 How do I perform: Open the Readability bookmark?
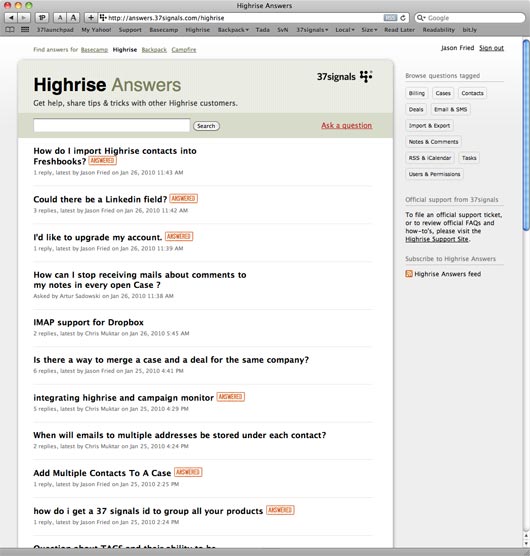click(x=438, y=30)
